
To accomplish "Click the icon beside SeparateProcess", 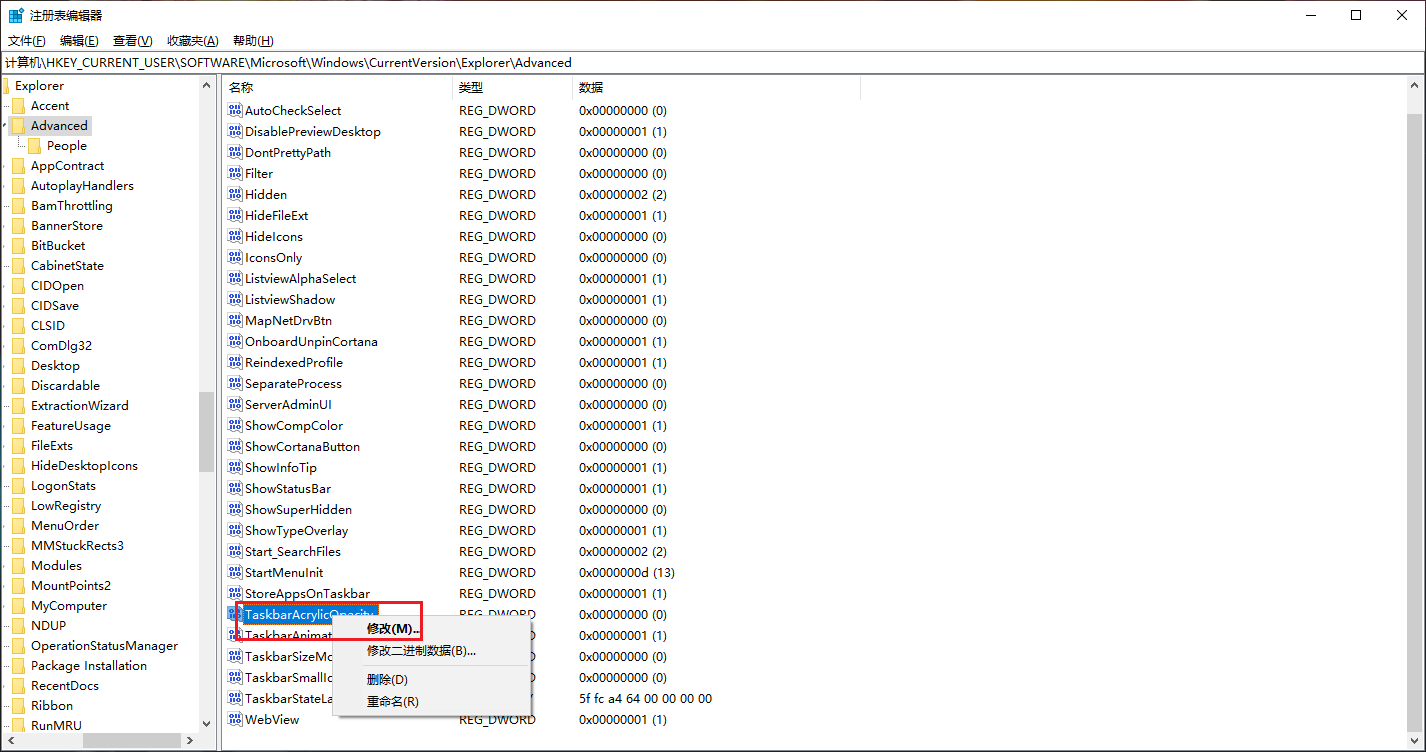I will [235, 384].
